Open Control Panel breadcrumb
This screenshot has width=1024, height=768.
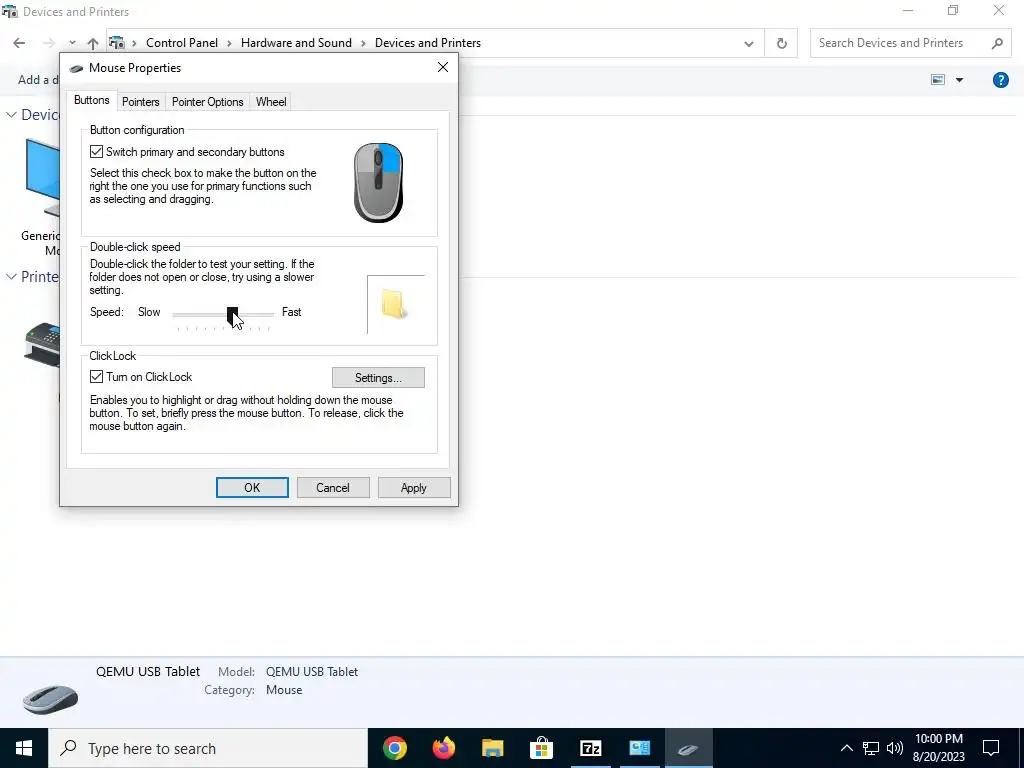(182, 43)
